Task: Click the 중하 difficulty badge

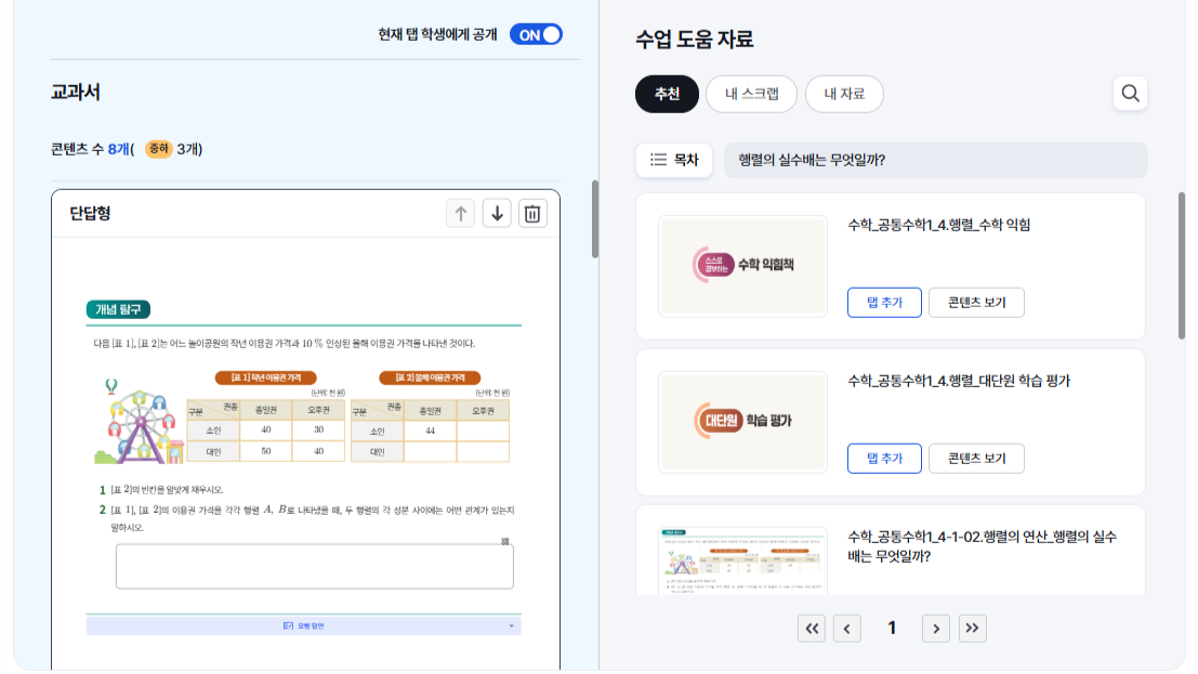Action: click(x=158, y=148)
